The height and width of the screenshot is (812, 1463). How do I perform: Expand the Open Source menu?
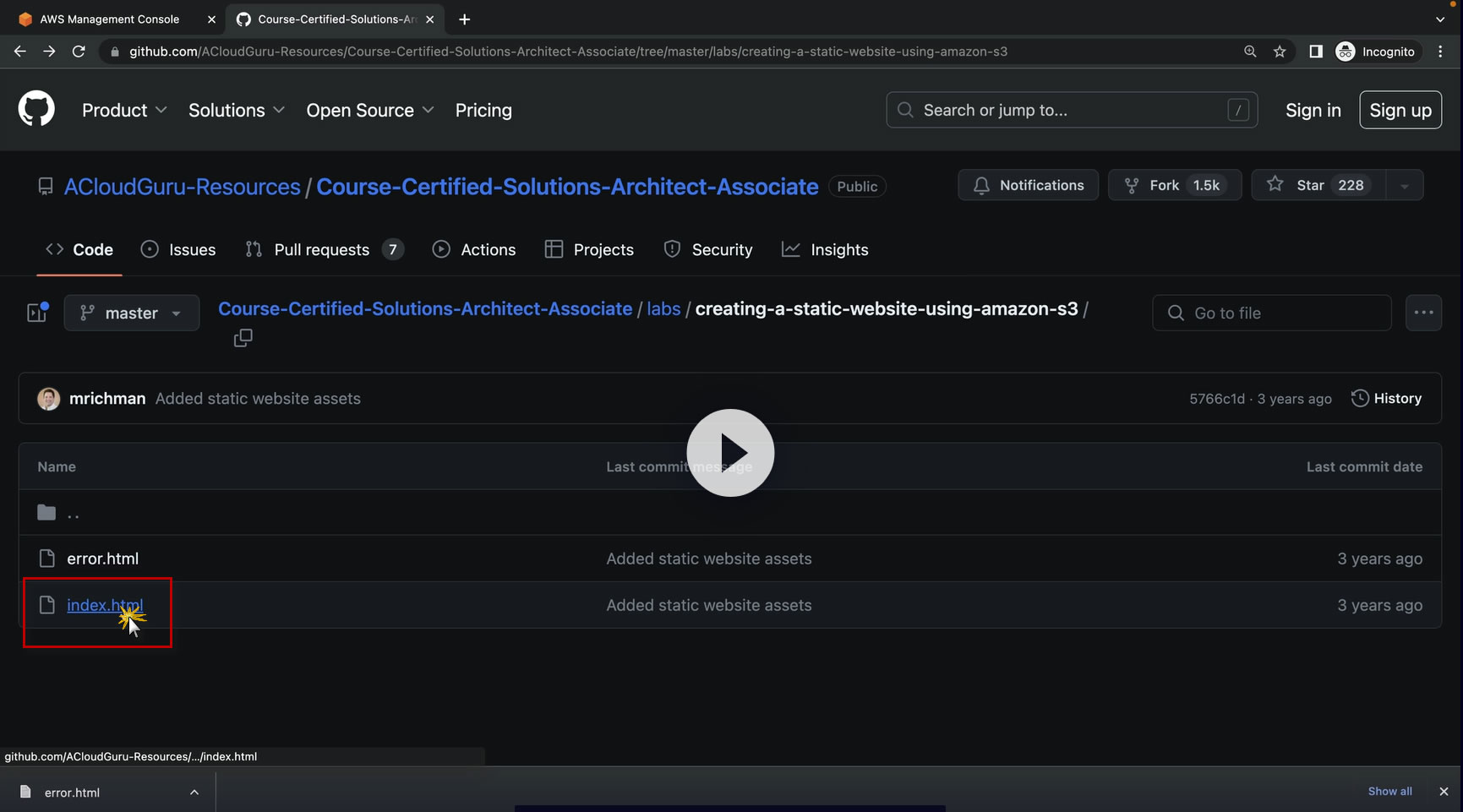point(369,110)
